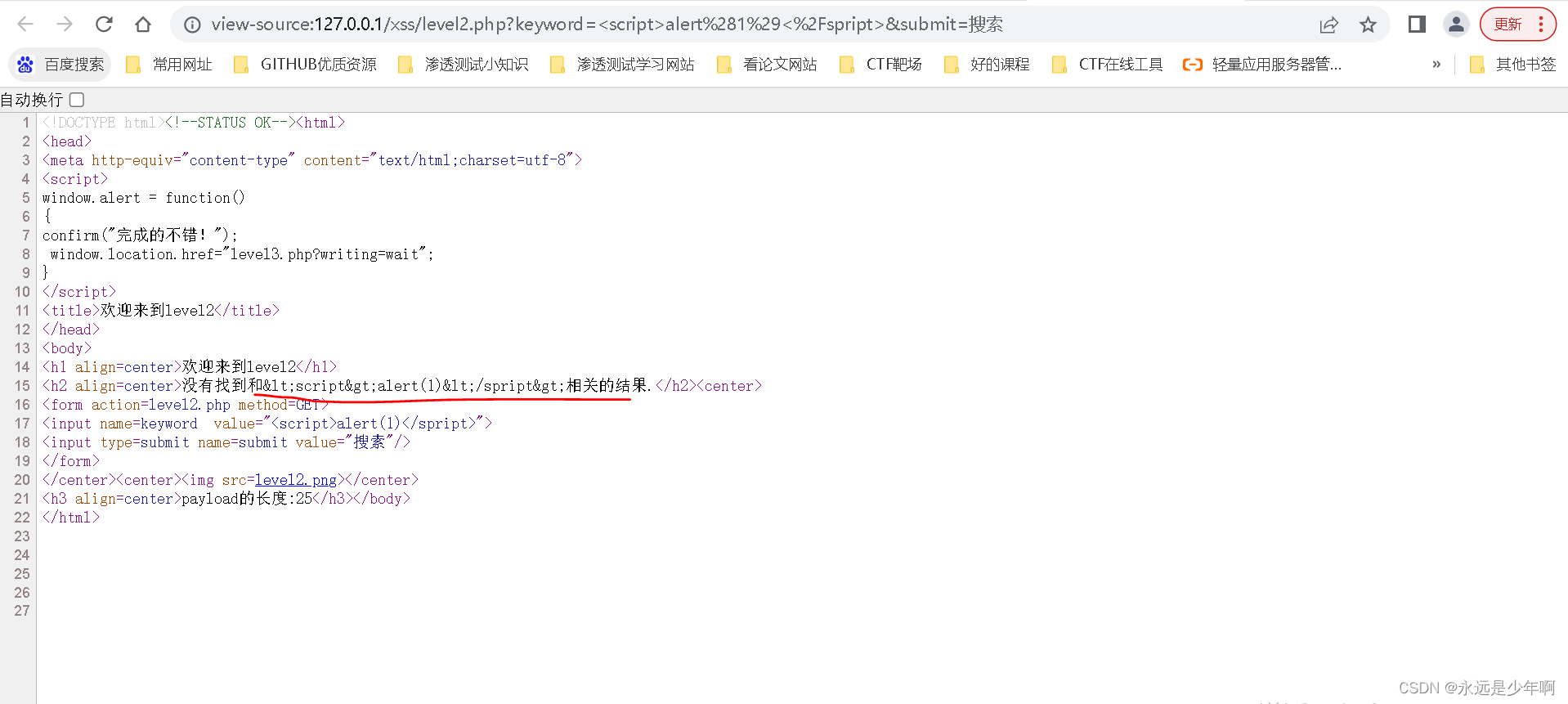Viewport: 1568px width, 704px height.
Task: Click the text 'window.alert = function()'
Action: tap(144, 198)
